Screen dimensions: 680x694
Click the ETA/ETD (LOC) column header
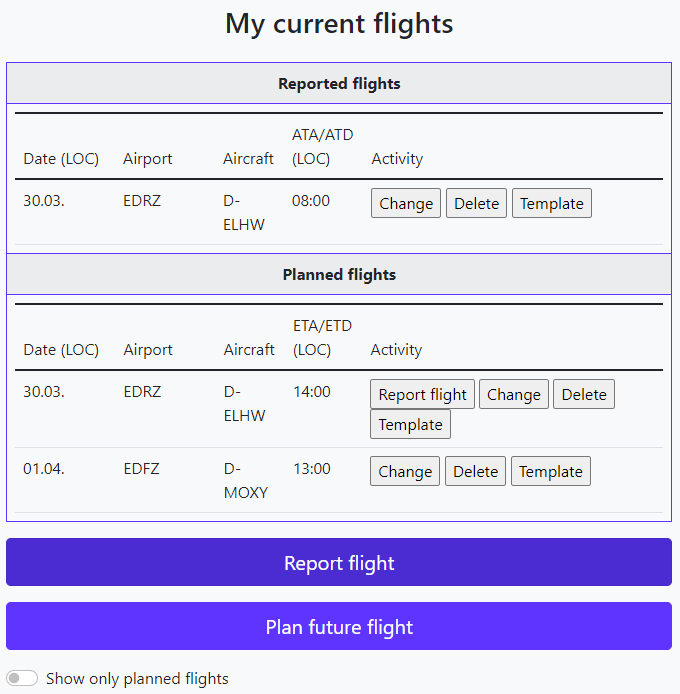coord(322,337)
